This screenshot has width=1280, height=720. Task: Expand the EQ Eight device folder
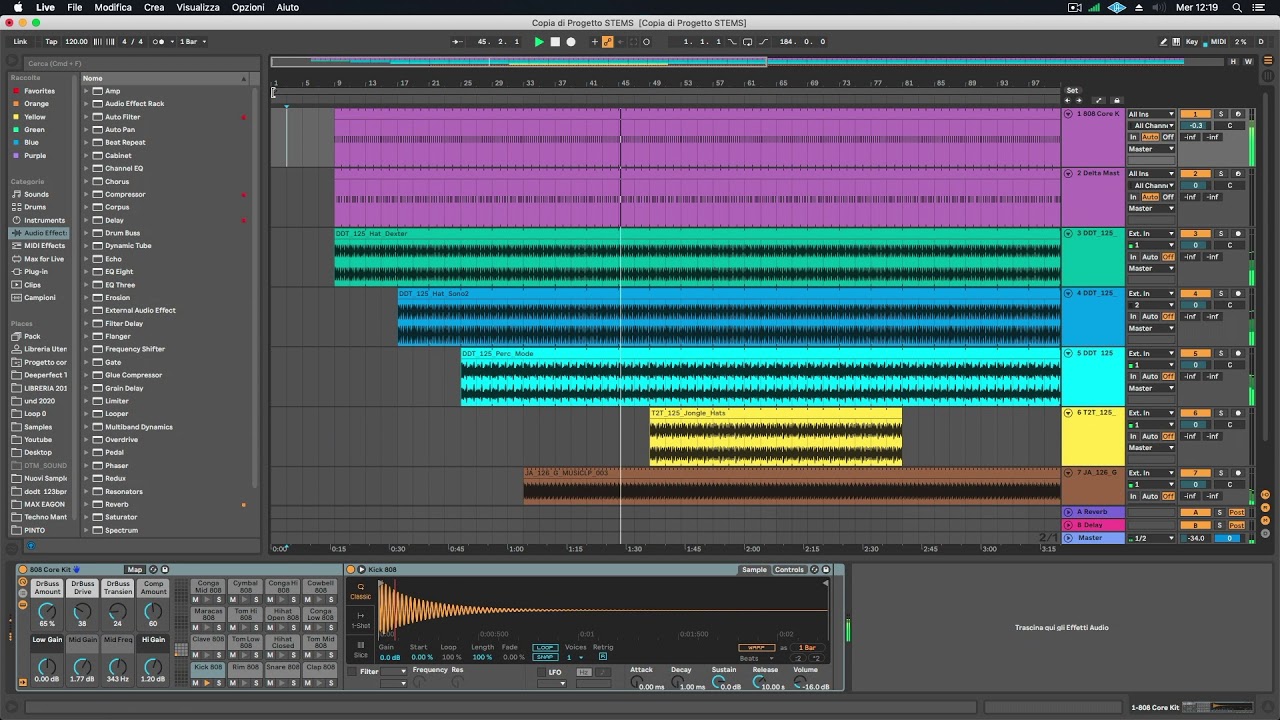click(86, 272)
